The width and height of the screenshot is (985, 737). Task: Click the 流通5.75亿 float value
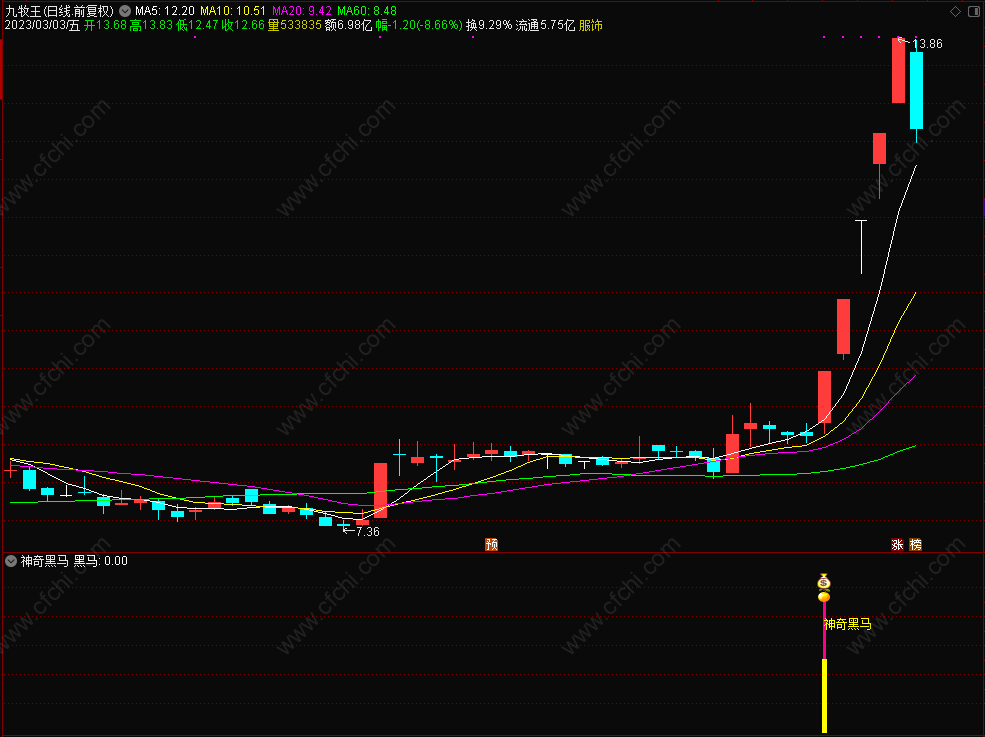tap(545, 25)
